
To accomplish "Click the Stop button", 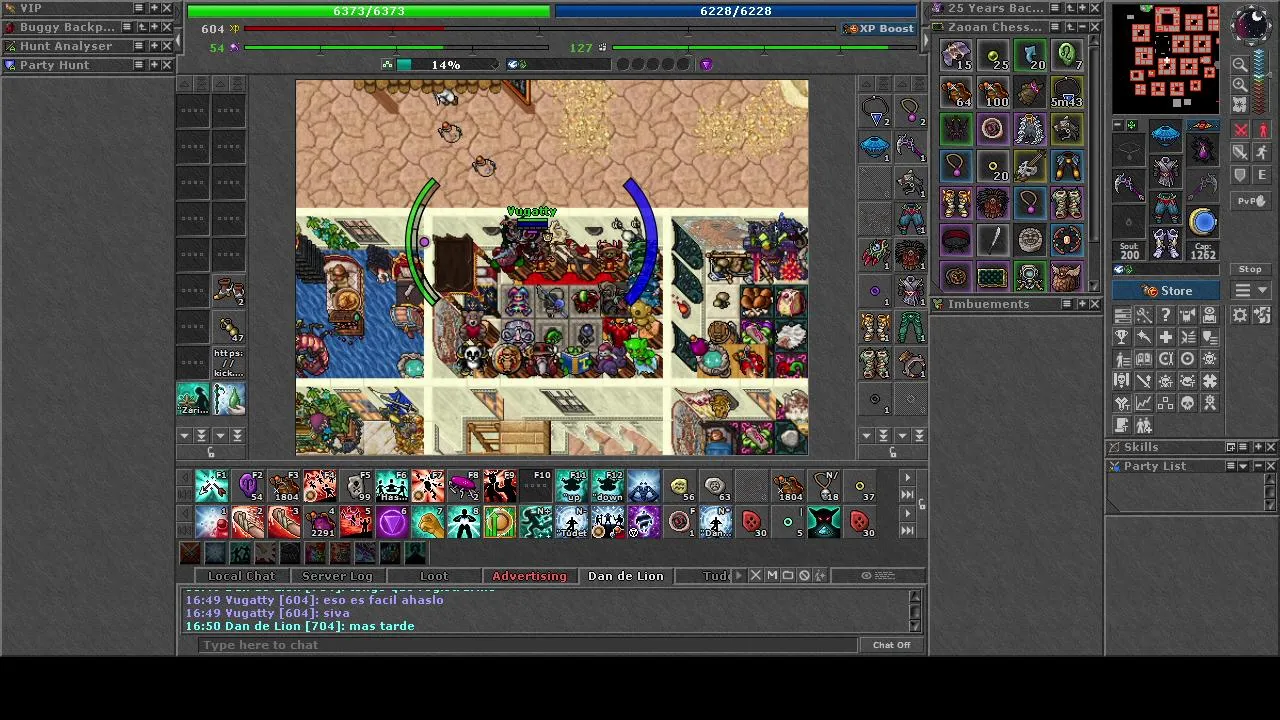I will point(1250,269).
